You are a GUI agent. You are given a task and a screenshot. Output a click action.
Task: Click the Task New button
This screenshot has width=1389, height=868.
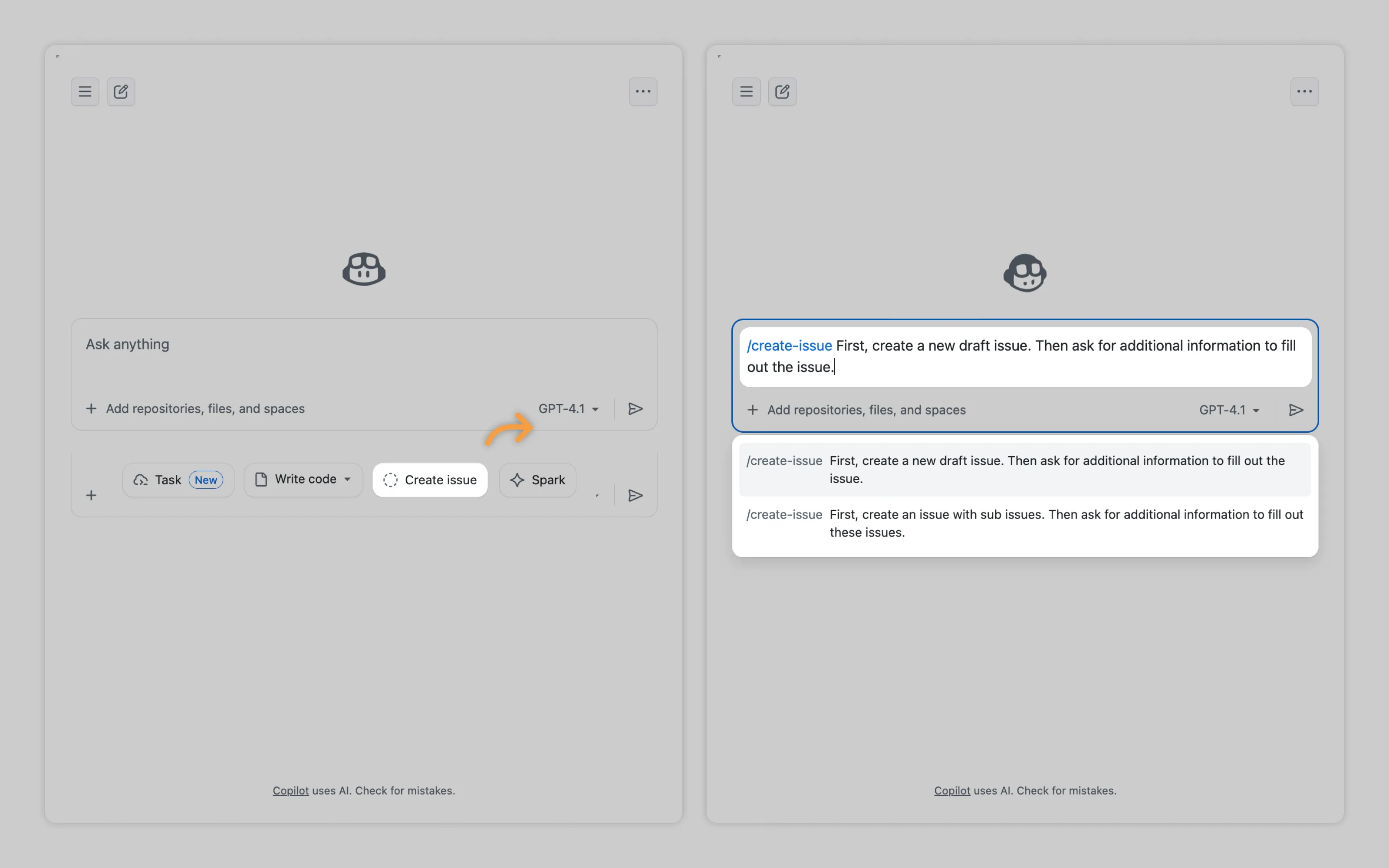[x=178, y=480]
